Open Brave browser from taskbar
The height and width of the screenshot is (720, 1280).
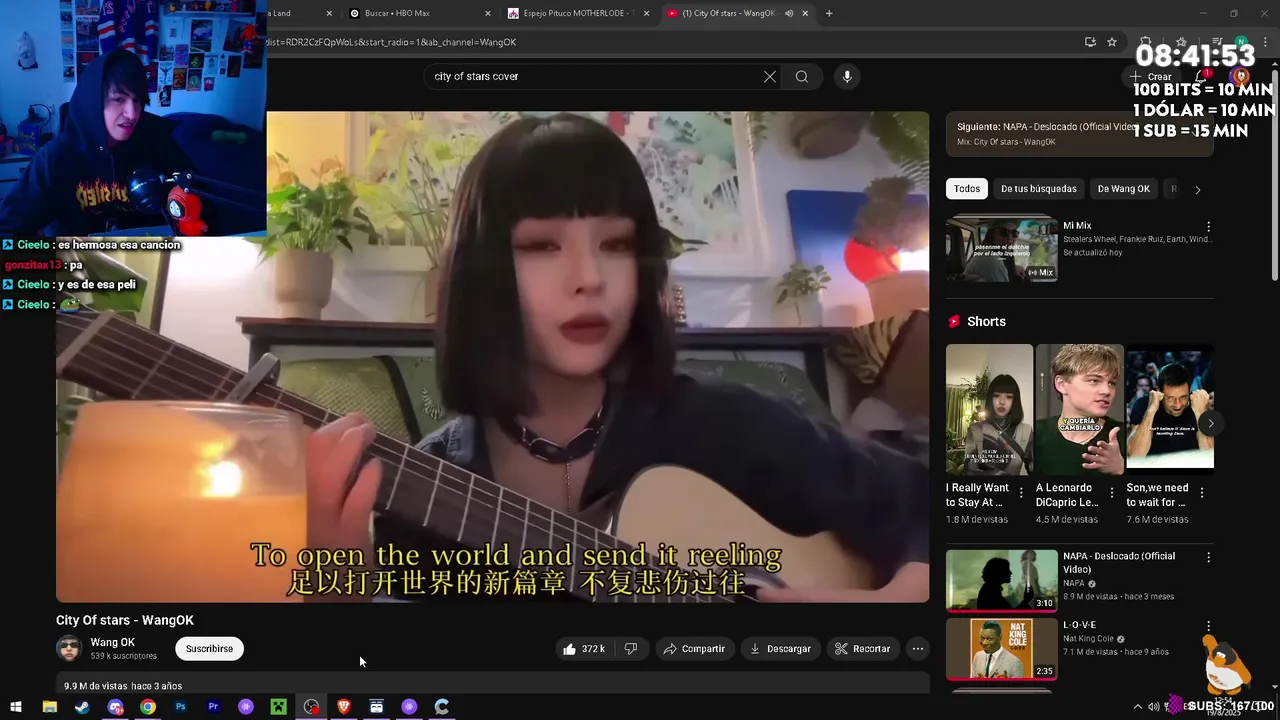click(344, 707)
